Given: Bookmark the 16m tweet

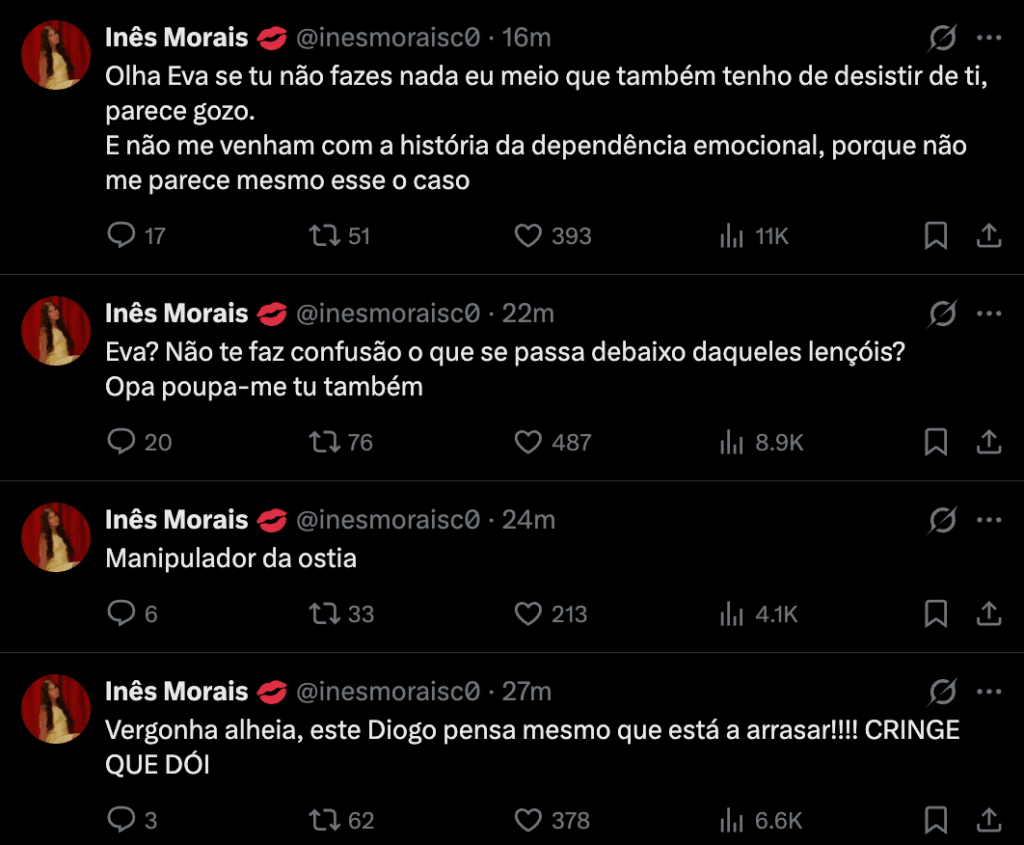Looking at the screenshot, I should pos(935,236).
